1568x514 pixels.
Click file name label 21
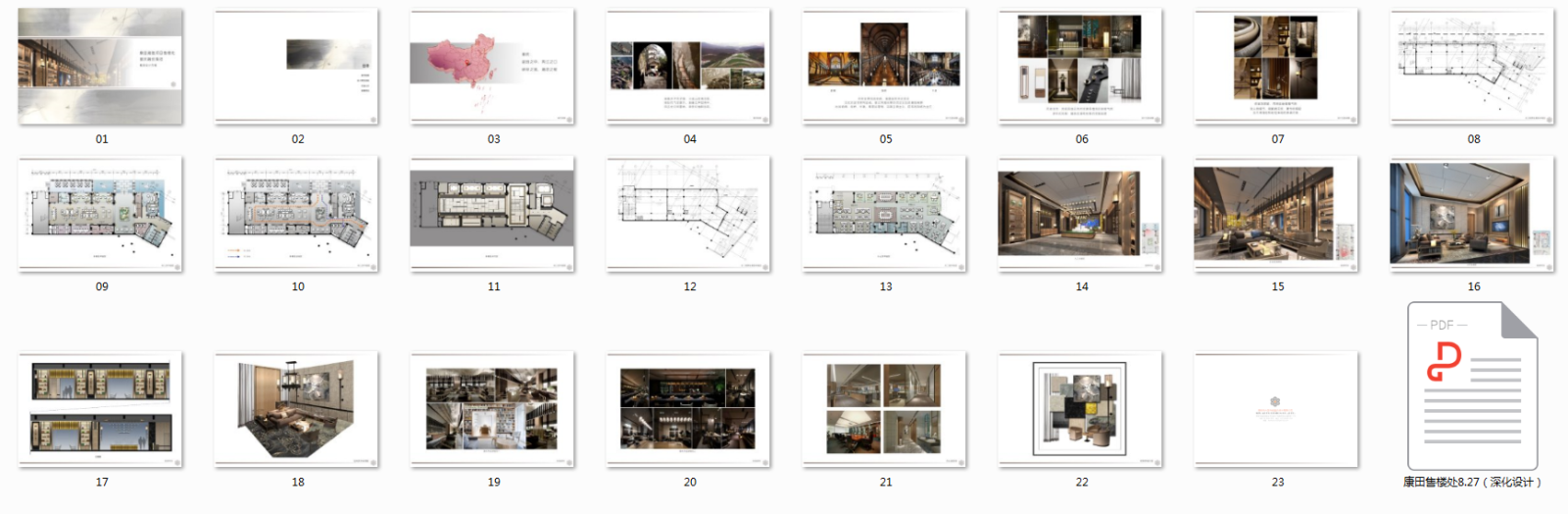point(886,482)
